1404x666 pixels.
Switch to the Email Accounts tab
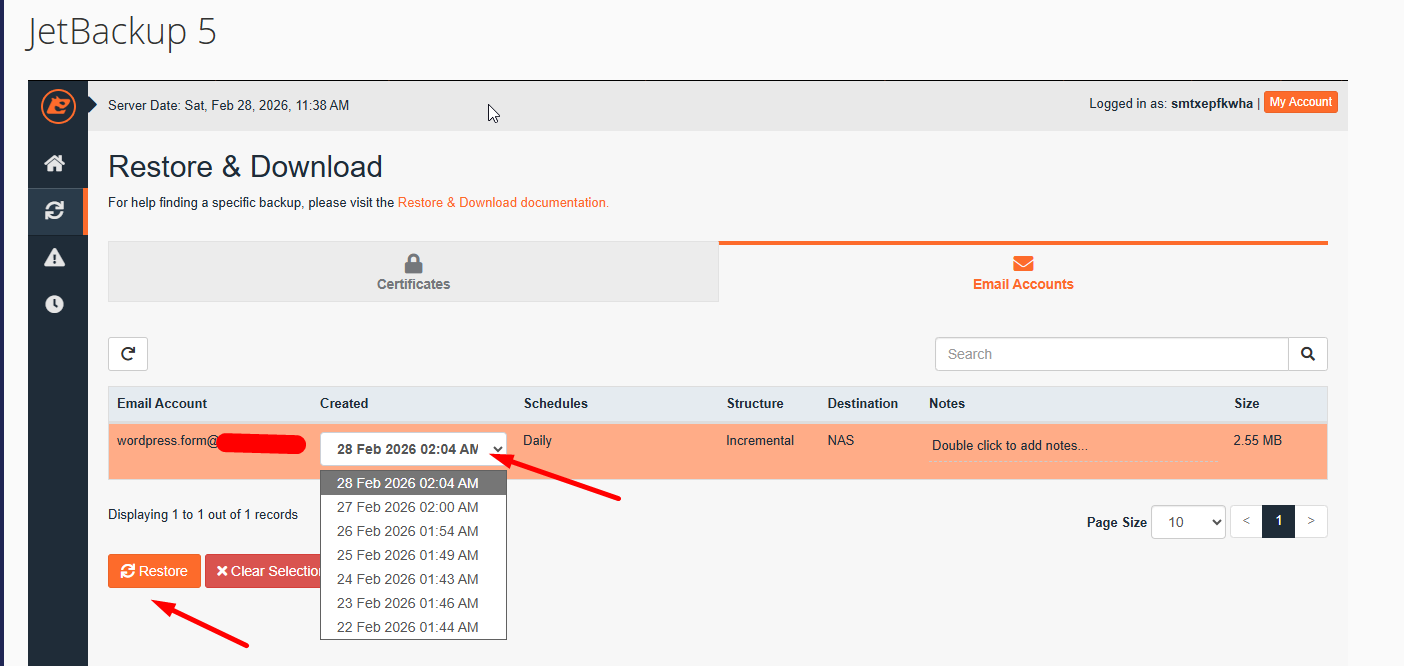coord(1022,272)
